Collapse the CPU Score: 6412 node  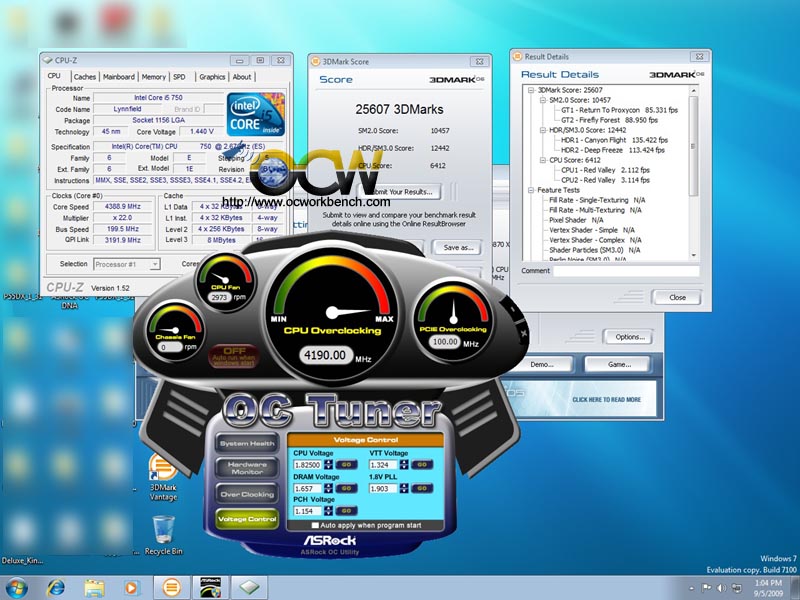click(x=542, y=160)
